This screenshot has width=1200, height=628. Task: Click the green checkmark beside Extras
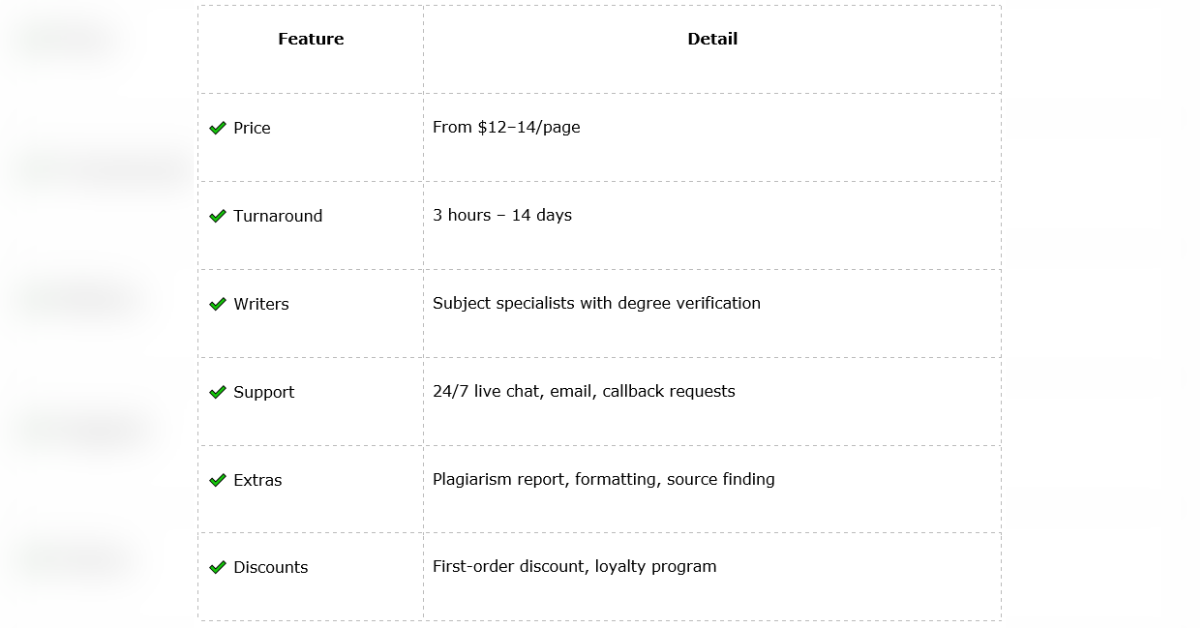click(x=217, y=480)
